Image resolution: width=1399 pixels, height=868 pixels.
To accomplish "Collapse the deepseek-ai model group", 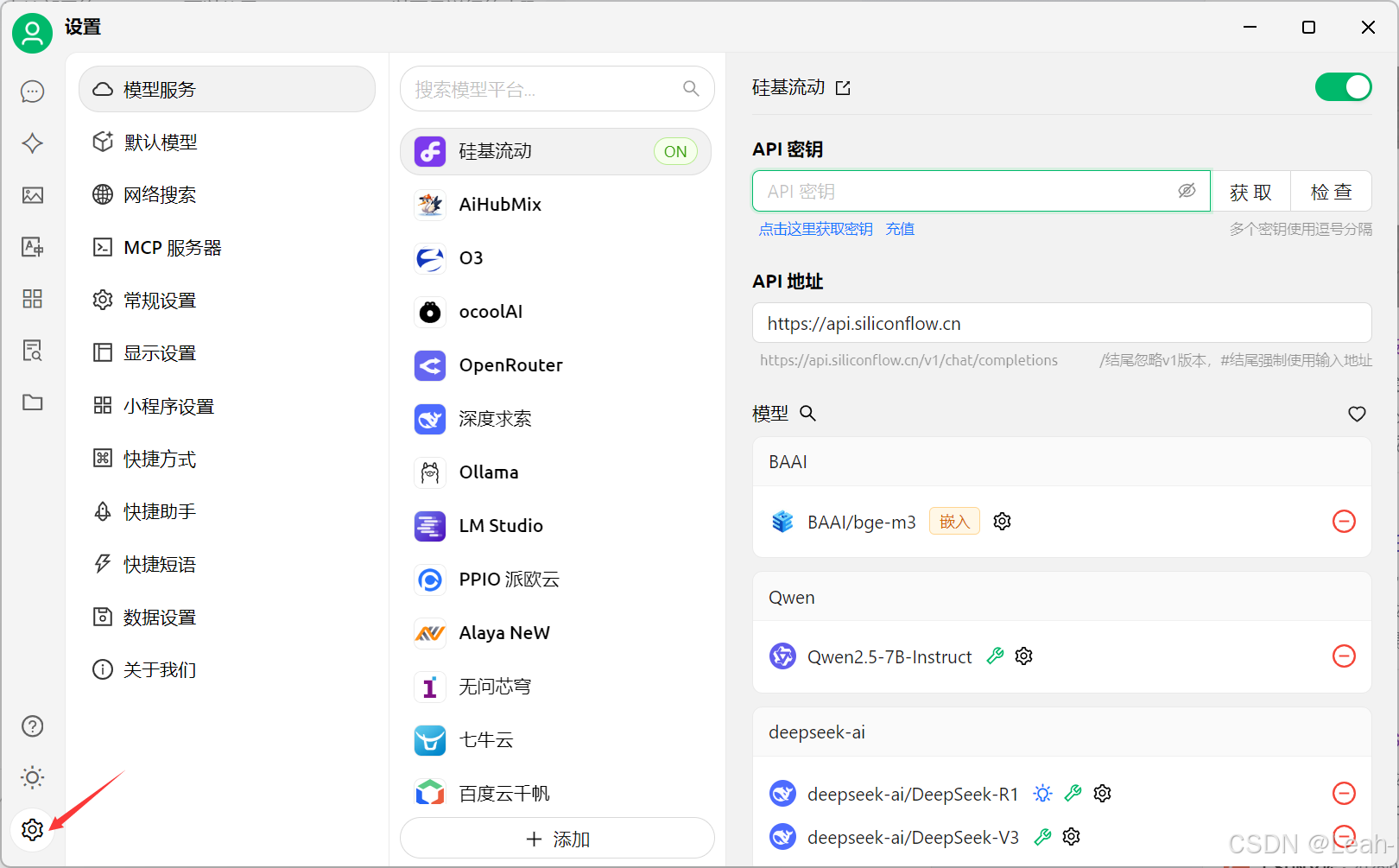I will point(816,732).
